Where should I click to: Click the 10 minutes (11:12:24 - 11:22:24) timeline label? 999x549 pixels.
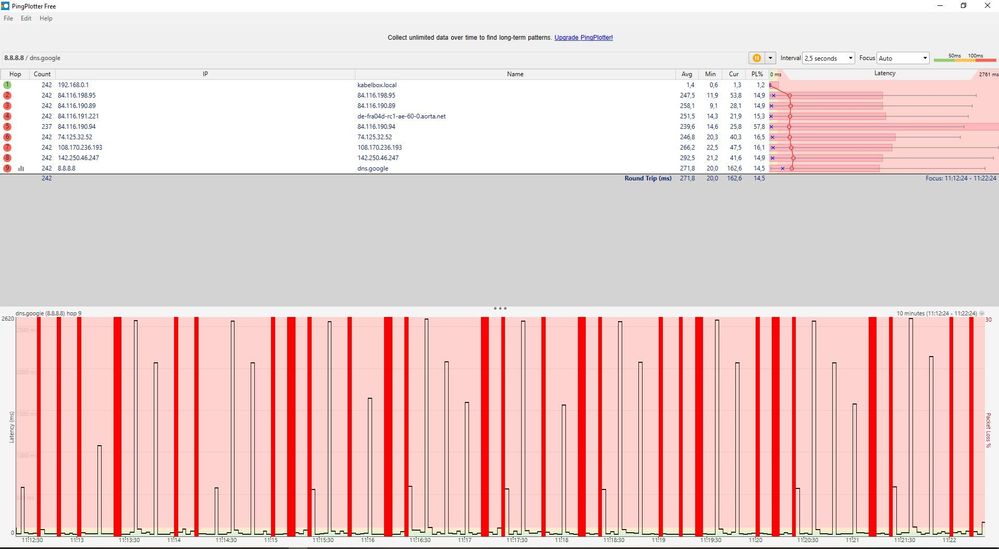937,313
